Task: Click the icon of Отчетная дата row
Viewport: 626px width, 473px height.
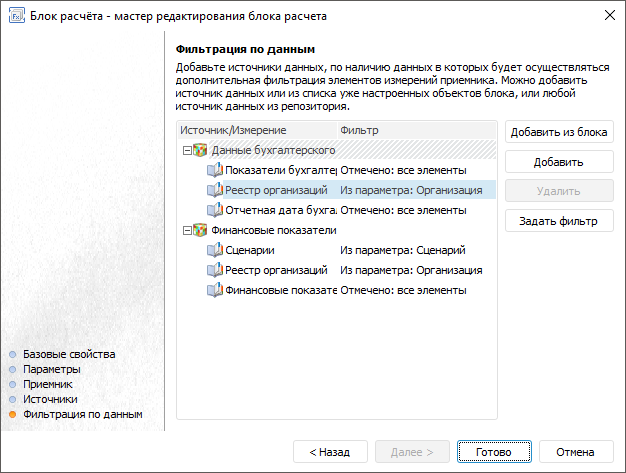Action: (215, 210)
